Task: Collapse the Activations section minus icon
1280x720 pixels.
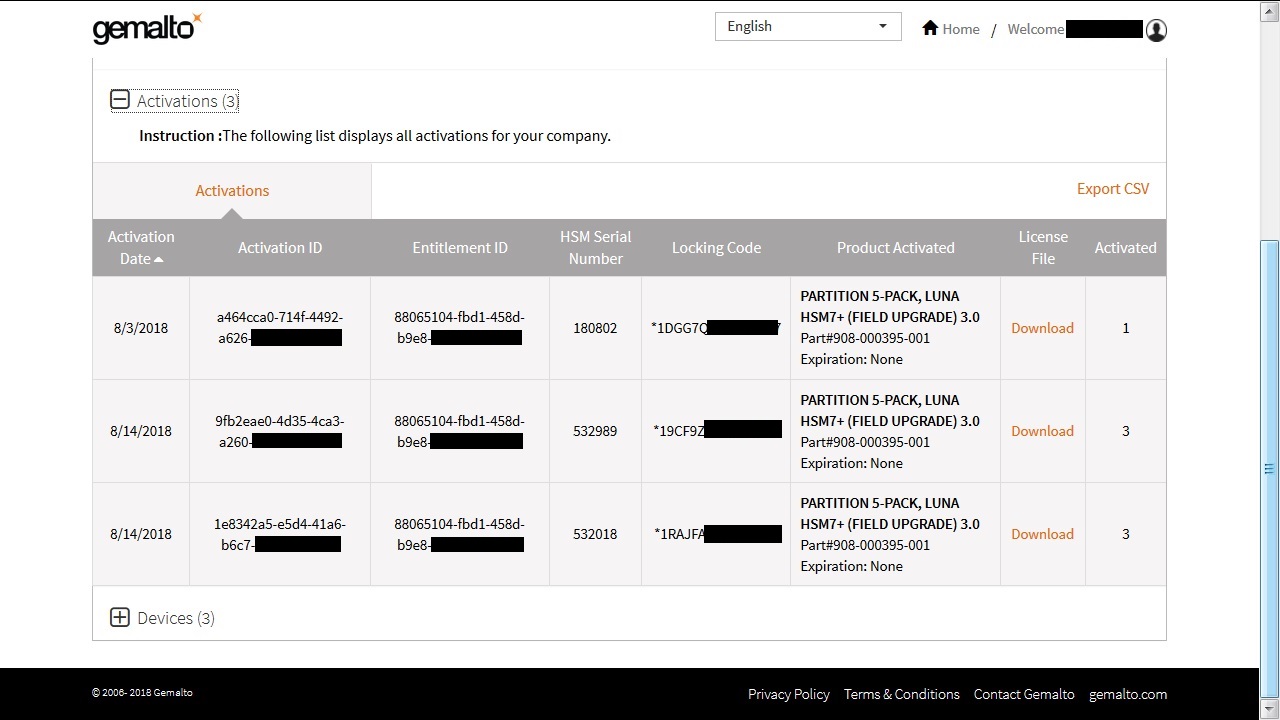Action: coord(120,100)
